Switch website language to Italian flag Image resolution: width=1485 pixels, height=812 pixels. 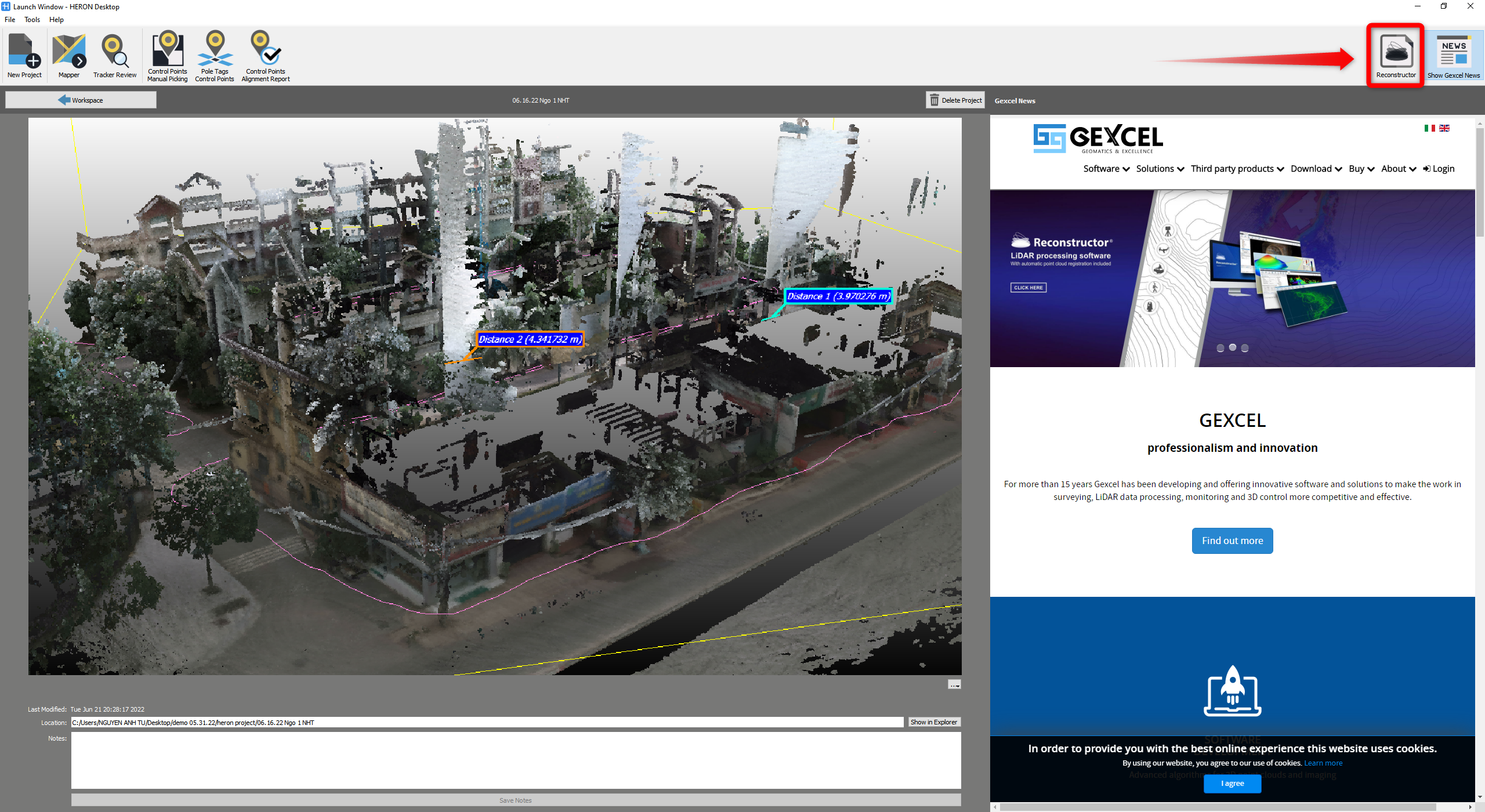(1429, 128)
